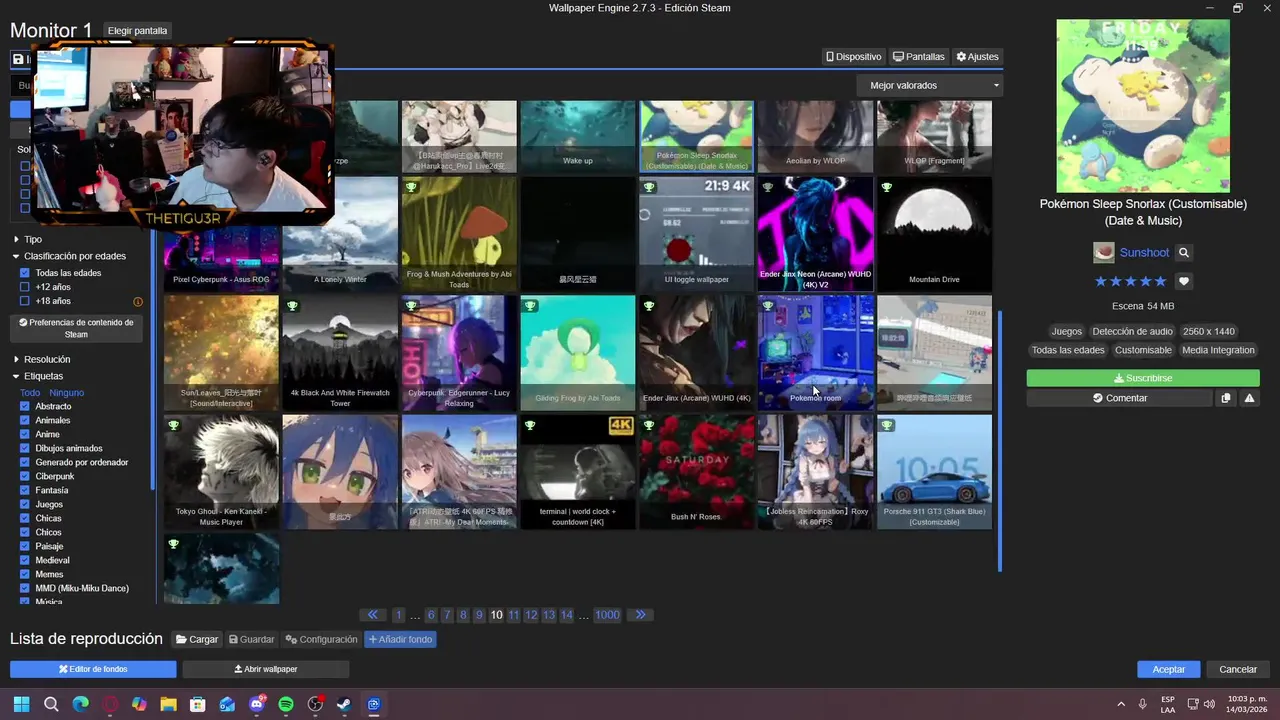Open Editor de fondos
Viewport: 1280px width, 720px height.
[x=93, y=669]
